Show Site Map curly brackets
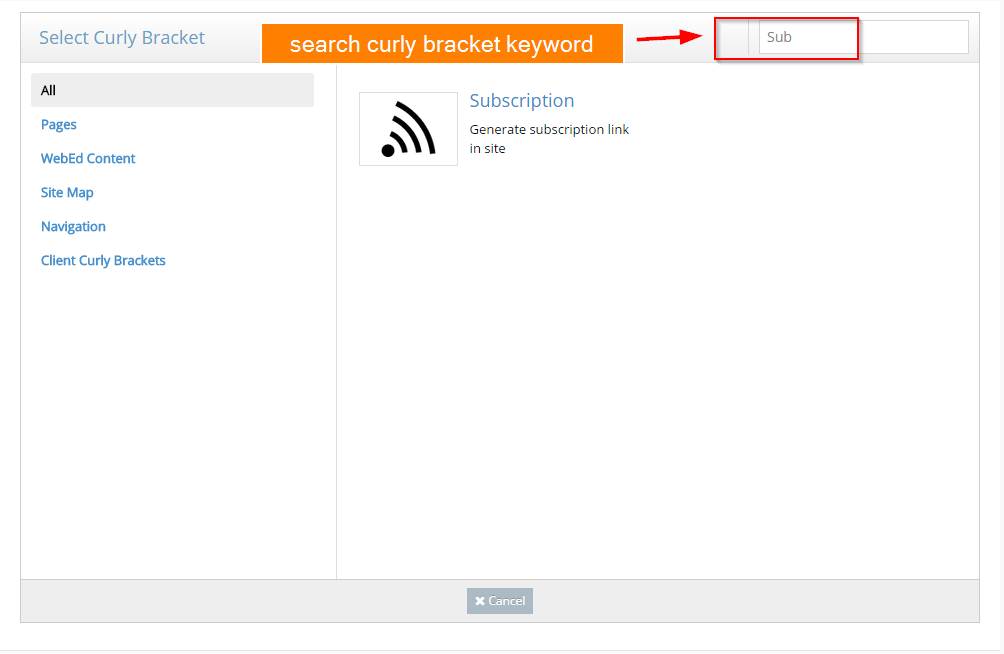Viewport: 1004px width, 654px height. point(67,193)
